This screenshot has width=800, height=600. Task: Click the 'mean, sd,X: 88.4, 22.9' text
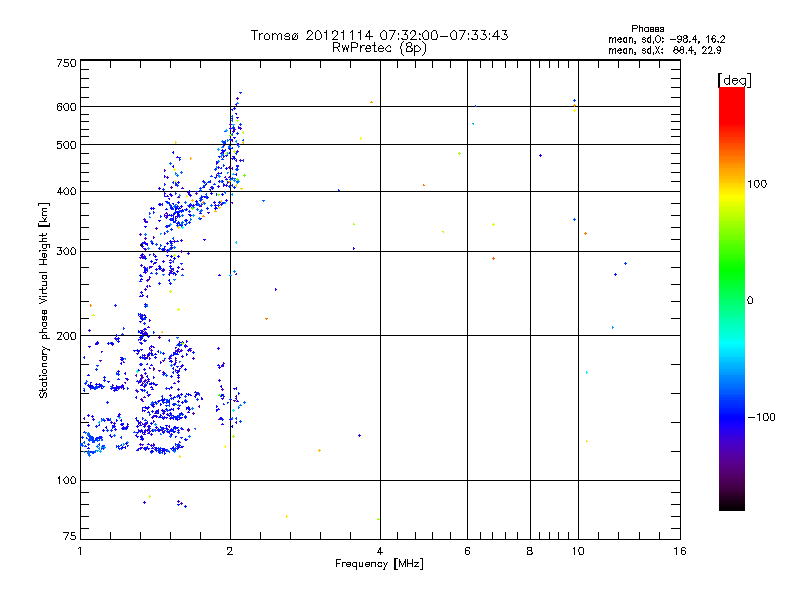664,50
